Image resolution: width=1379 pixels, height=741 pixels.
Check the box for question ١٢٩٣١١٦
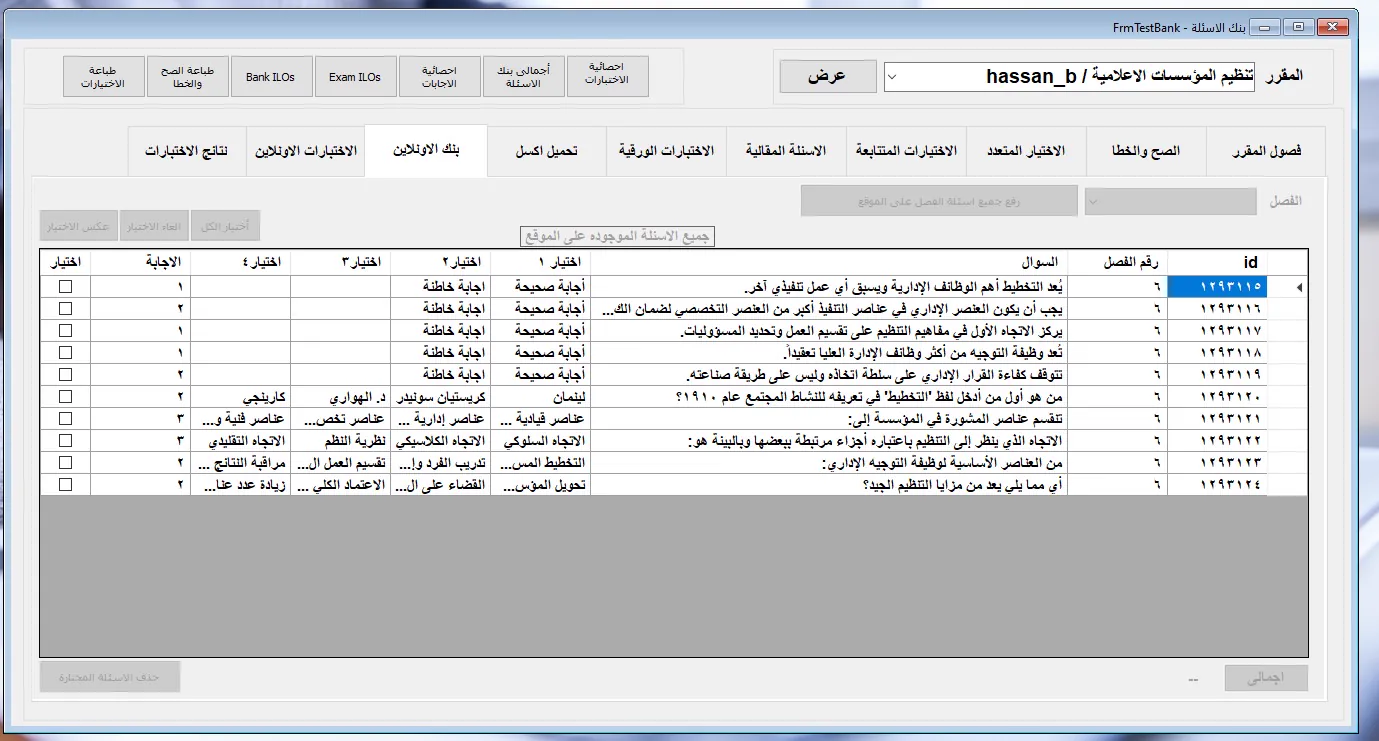(x=66, y=309)
